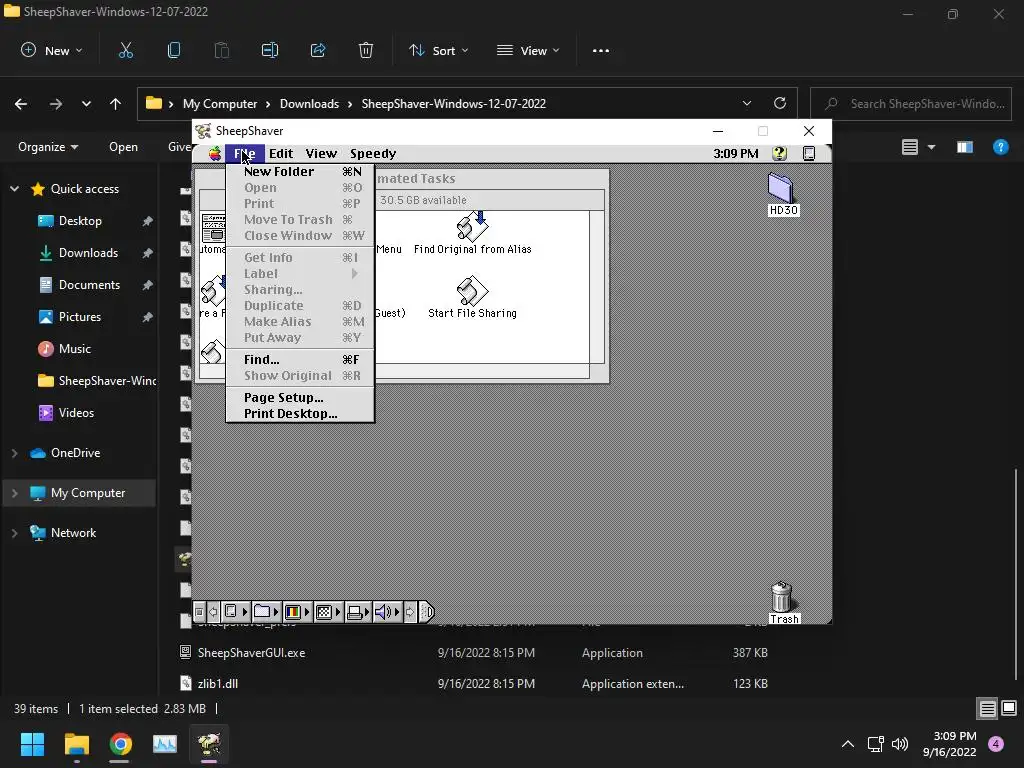The width and height of the screenshot is (1024, 768).
Task: Switch to details view at bottom right
Action: point(987,709)
